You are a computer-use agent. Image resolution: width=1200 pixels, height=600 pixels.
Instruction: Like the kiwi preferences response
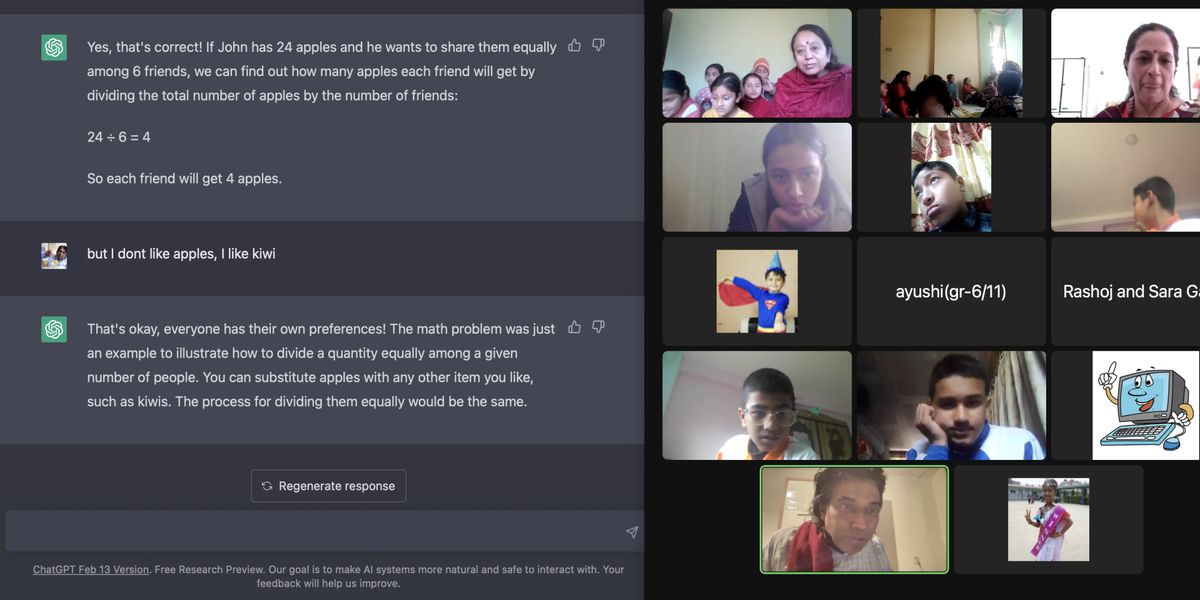coord(574,327)
